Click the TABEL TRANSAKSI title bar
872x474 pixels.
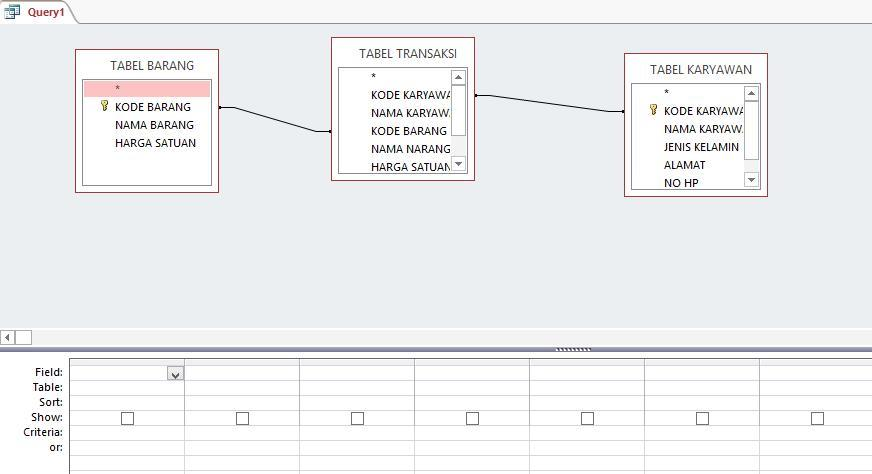click(x=408, y=53)
